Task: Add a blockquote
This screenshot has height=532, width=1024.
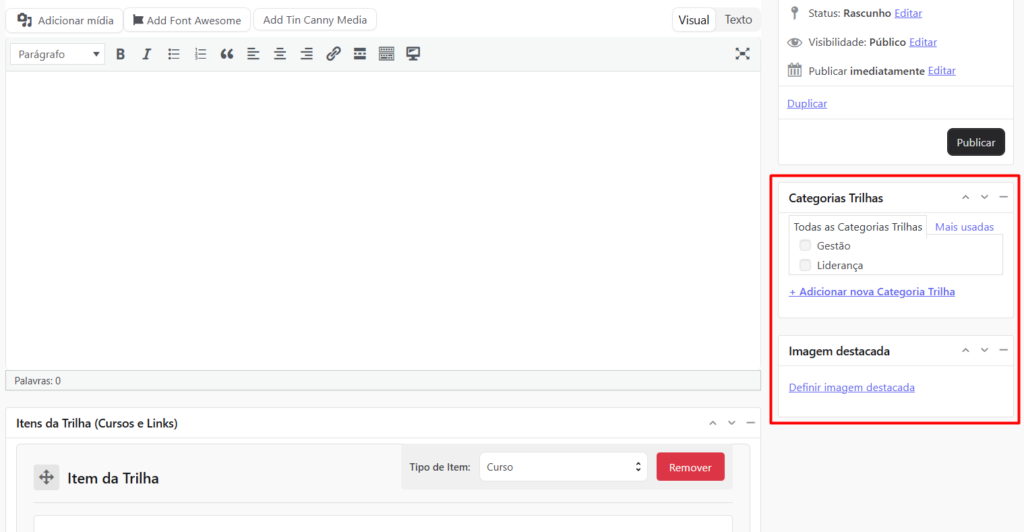Action: (x=227, y=54)
